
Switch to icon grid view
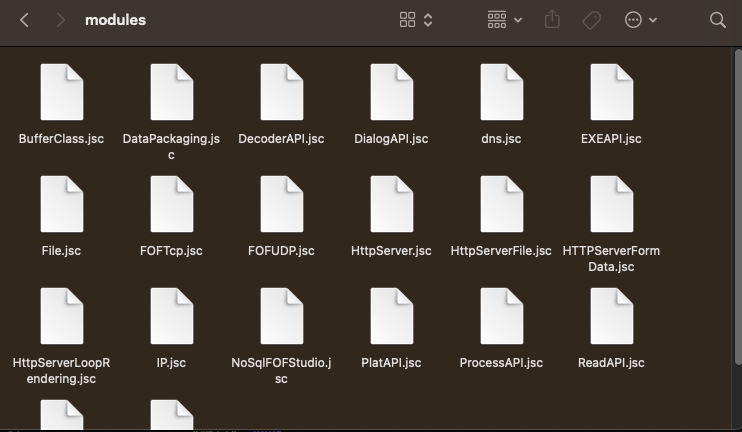tap(407, 20)
